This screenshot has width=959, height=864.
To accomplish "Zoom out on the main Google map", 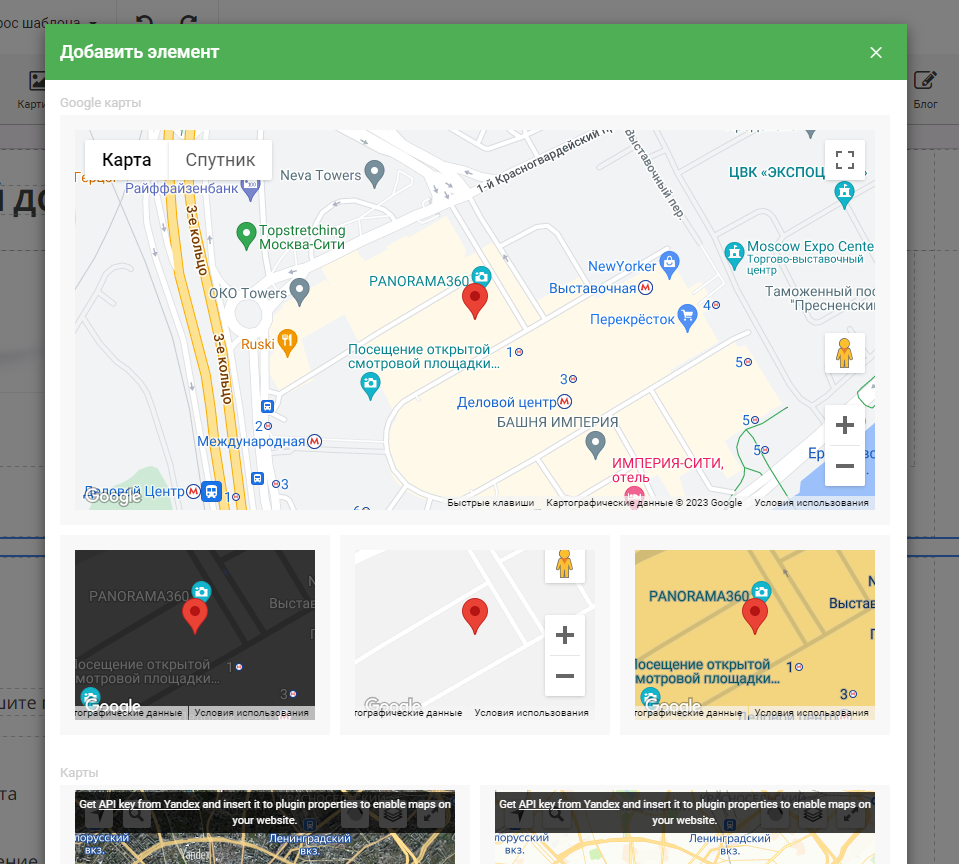I will [845, 466].
